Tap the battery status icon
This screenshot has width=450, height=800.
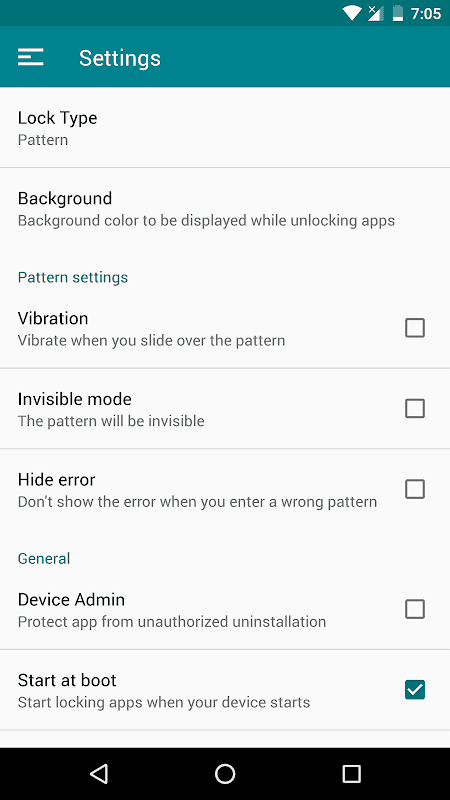[397, 13]
